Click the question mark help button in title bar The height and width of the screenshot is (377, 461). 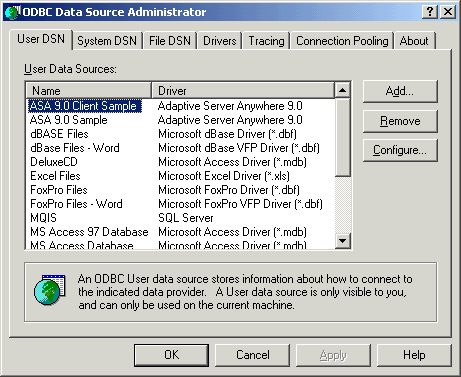tap(430, 12)
